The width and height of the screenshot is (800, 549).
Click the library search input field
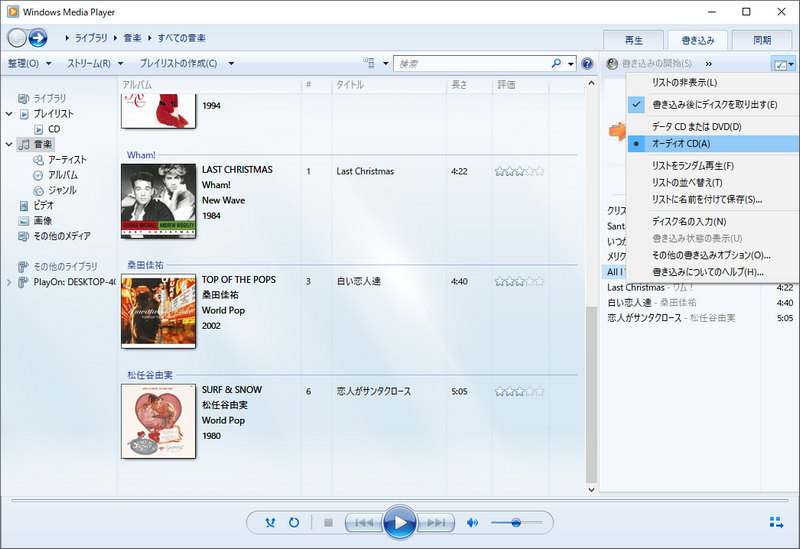tap(472, 64)
